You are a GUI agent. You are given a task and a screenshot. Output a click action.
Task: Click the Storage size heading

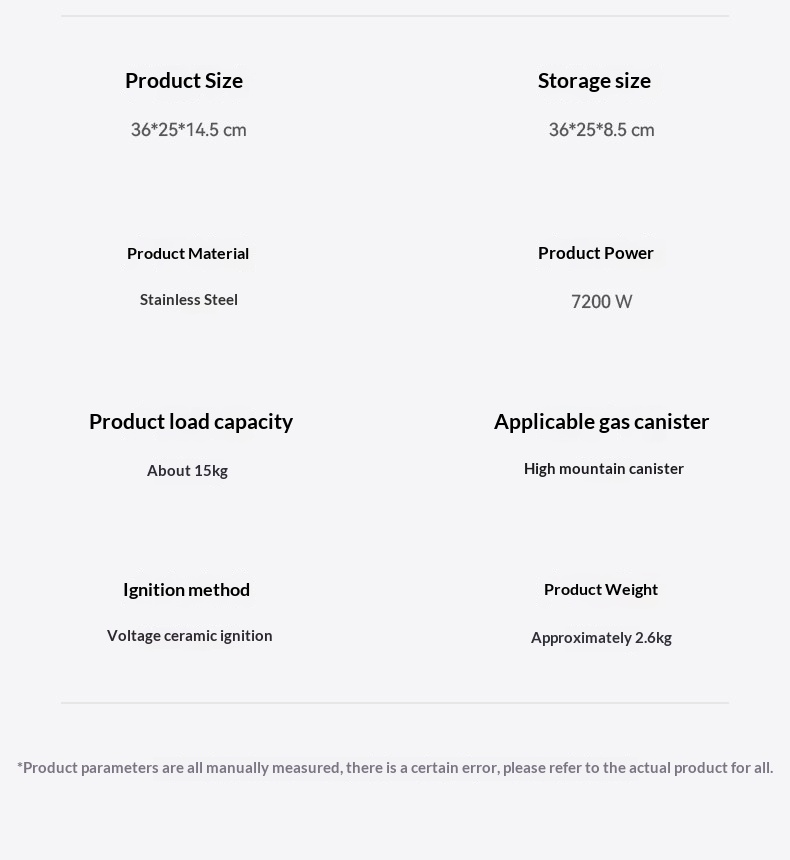[594, 81]
